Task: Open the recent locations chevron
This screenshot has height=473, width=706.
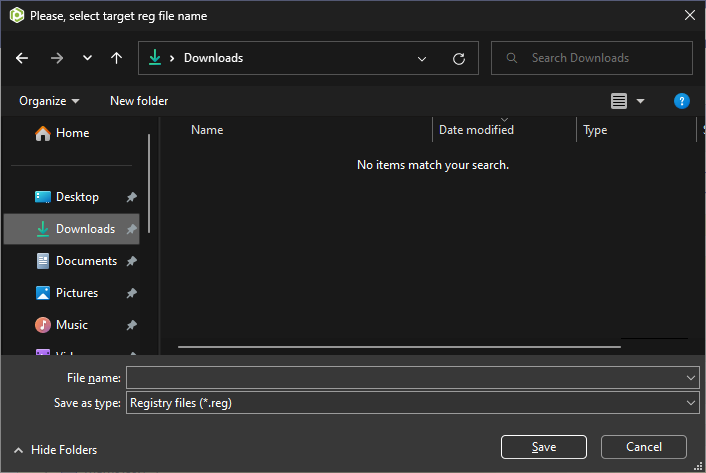Action: [87, 58]
